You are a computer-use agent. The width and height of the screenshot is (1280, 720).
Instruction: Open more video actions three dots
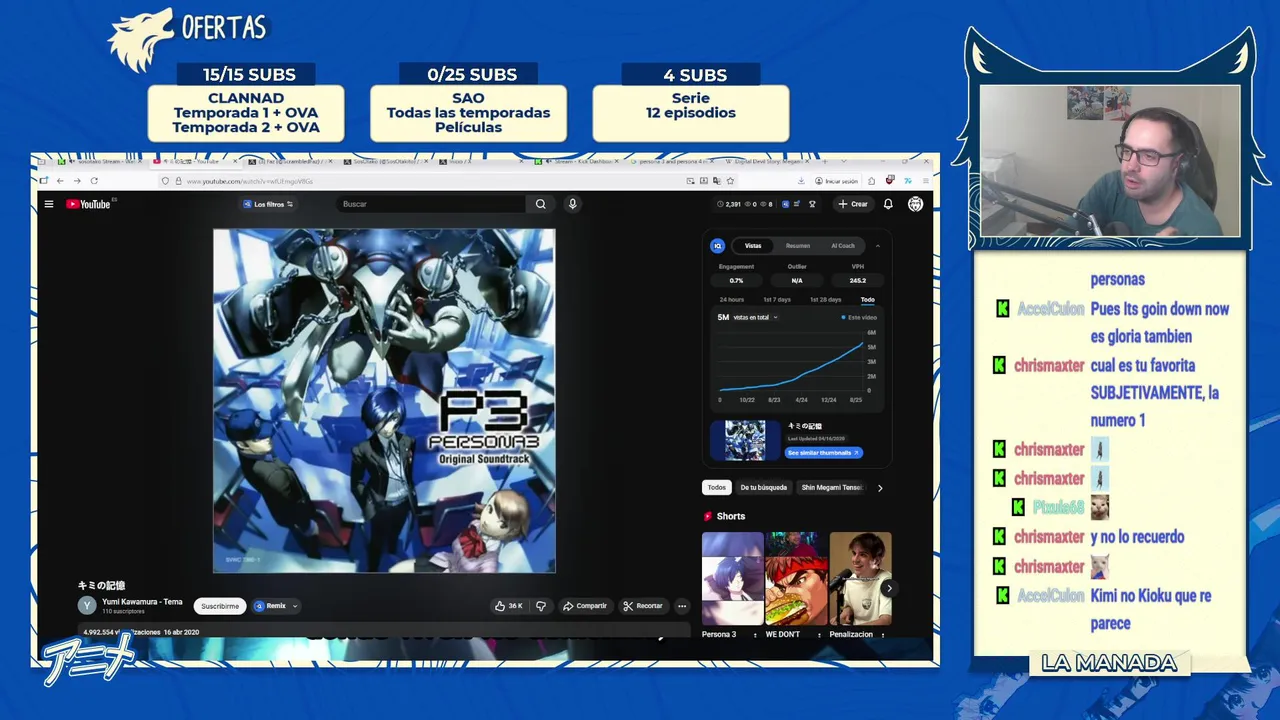(682, 606)
